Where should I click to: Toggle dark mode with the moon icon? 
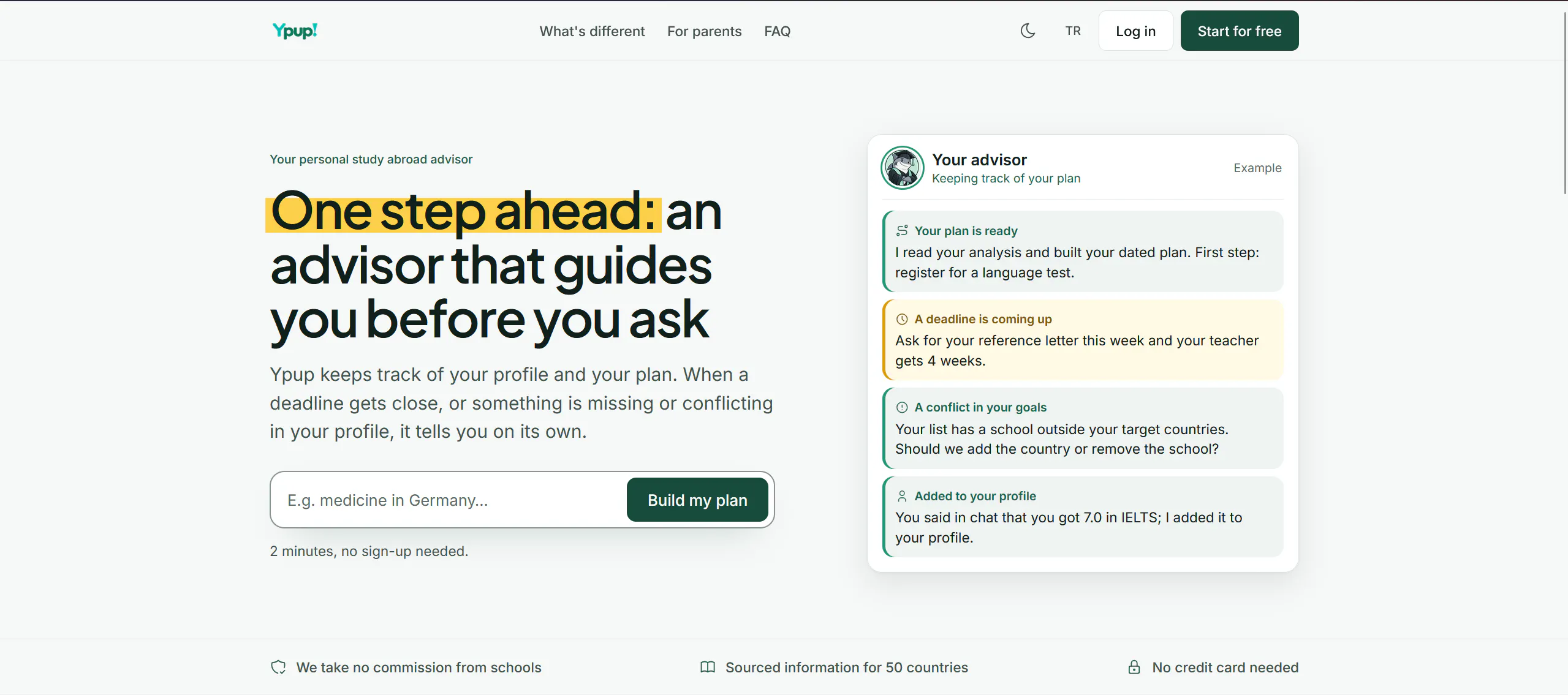point(1028,31)
